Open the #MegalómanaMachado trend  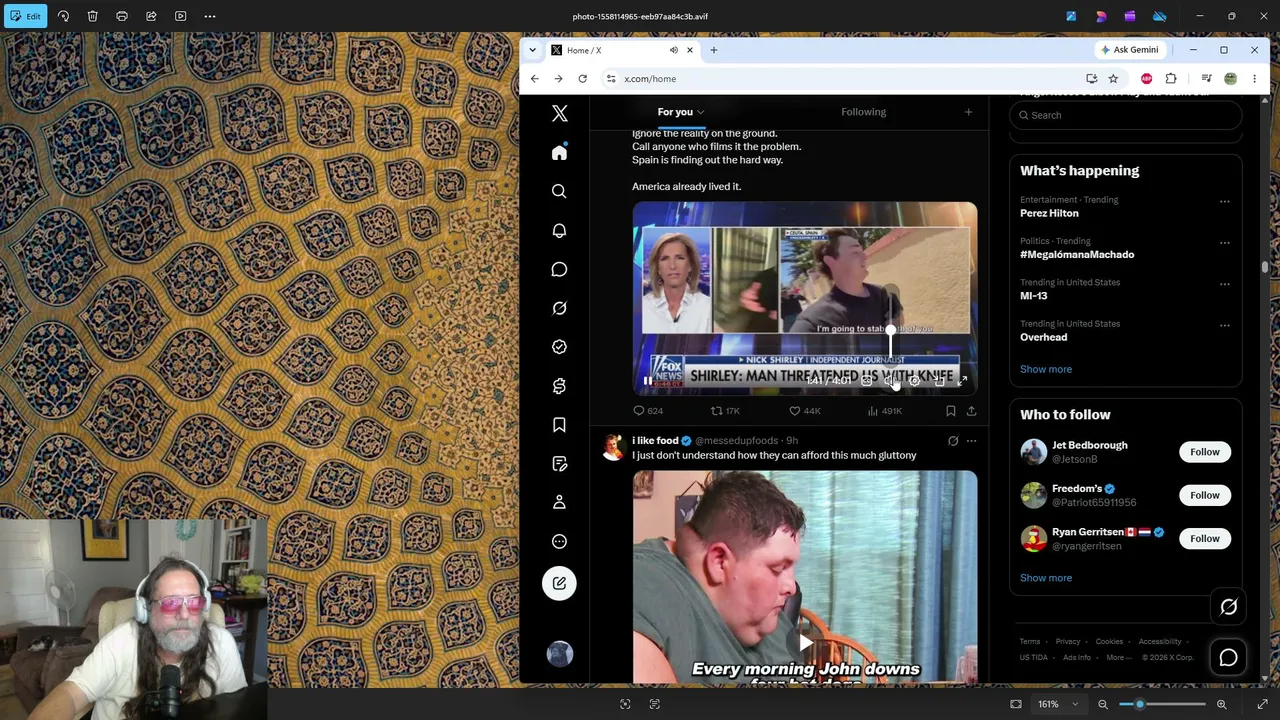(1077, 254)
